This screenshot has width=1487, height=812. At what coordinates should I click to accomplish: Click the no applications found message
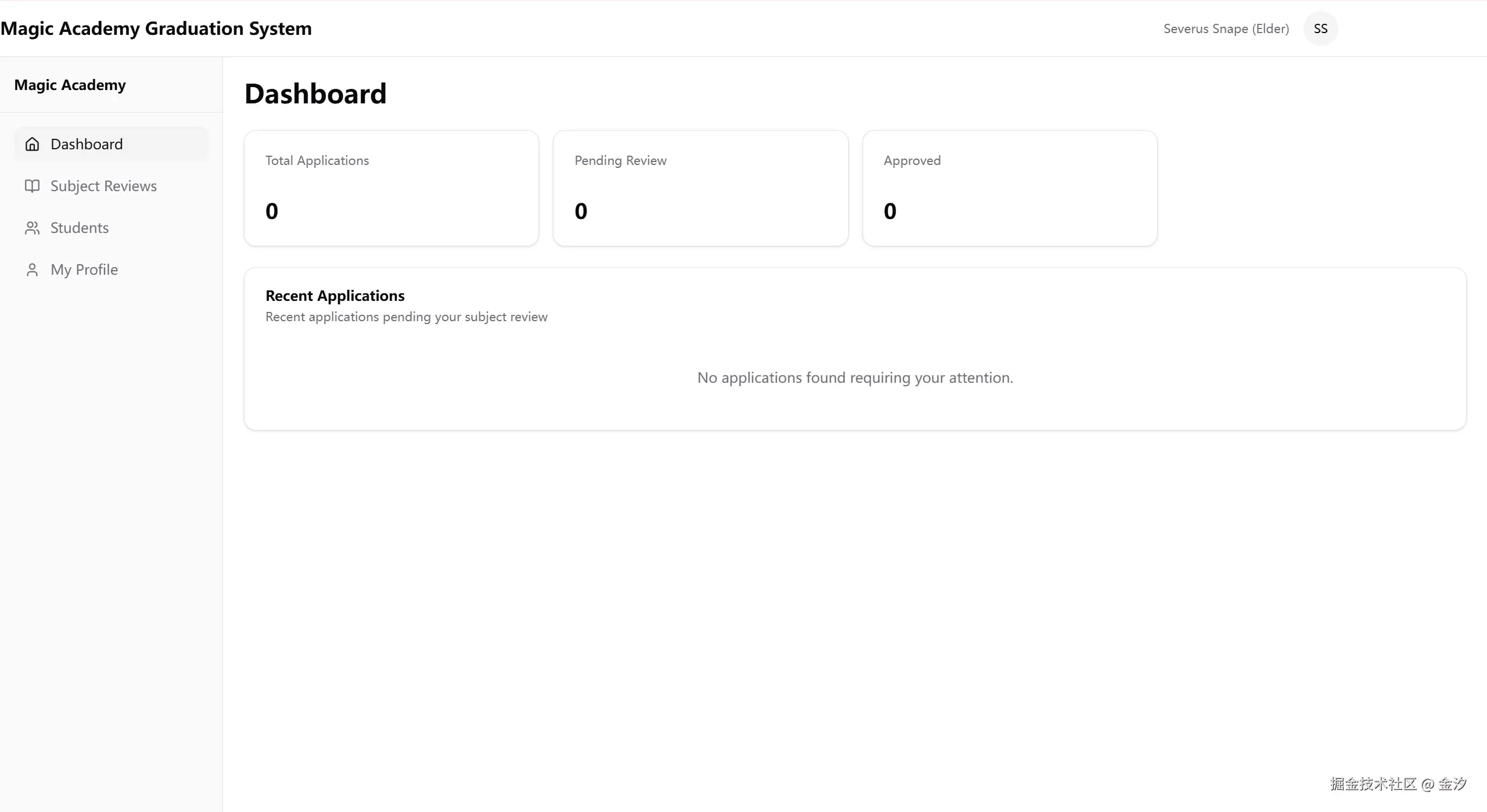(x=854, y=378)
